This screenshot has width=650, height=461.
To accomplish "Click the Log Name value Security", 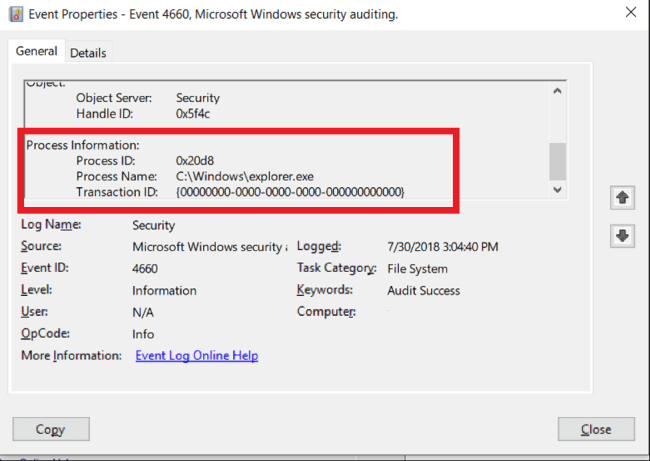I will pos(153,225).
